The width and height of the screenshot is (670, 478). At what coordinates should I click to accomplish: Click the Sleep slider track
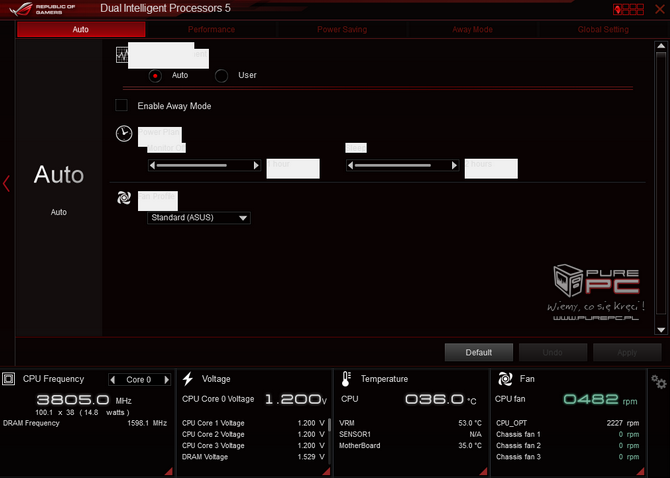tap(402, 165)
